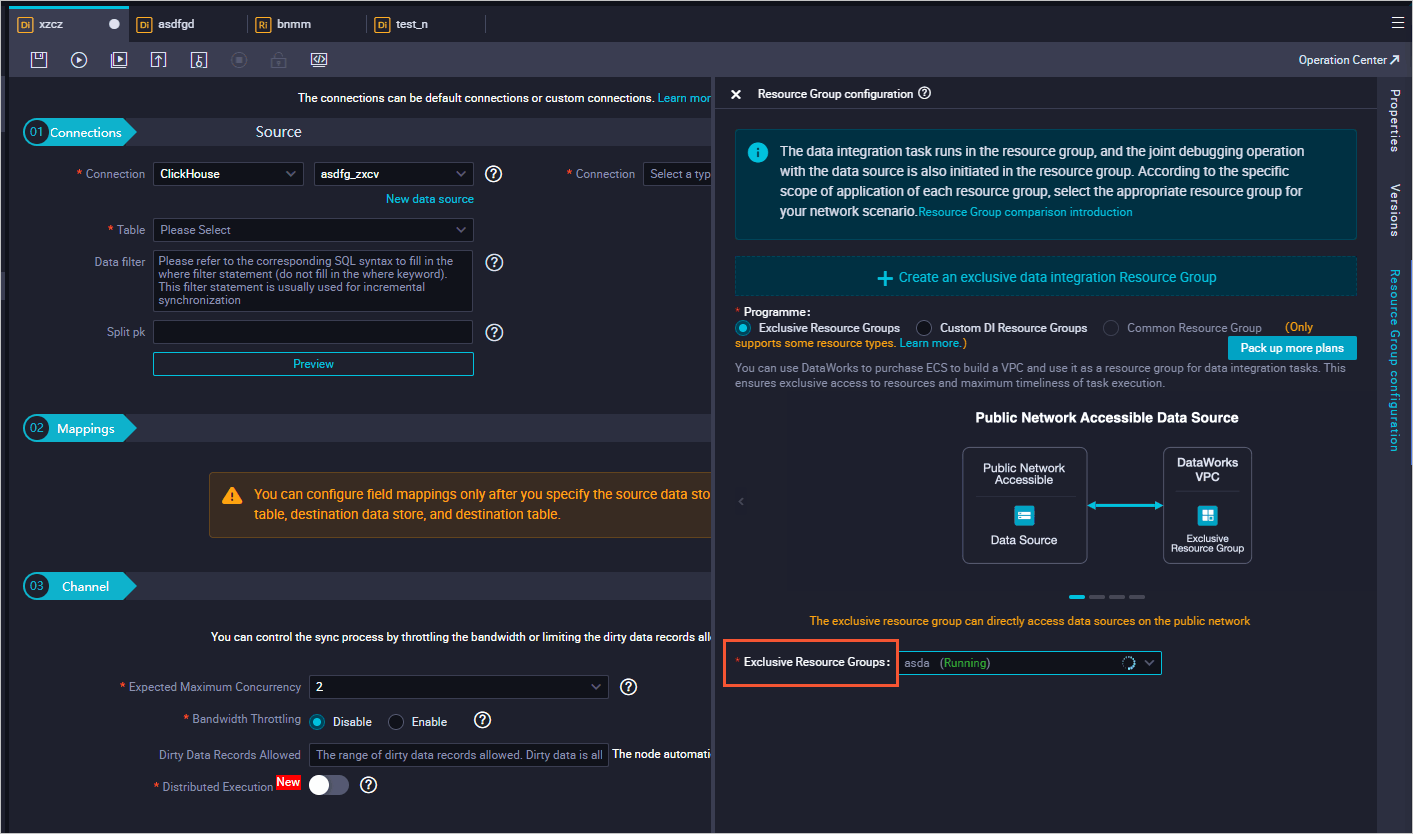This screenshot has height=834, width=1413.
Task: Click the New data source link
Action: click(x=430, y=199)
